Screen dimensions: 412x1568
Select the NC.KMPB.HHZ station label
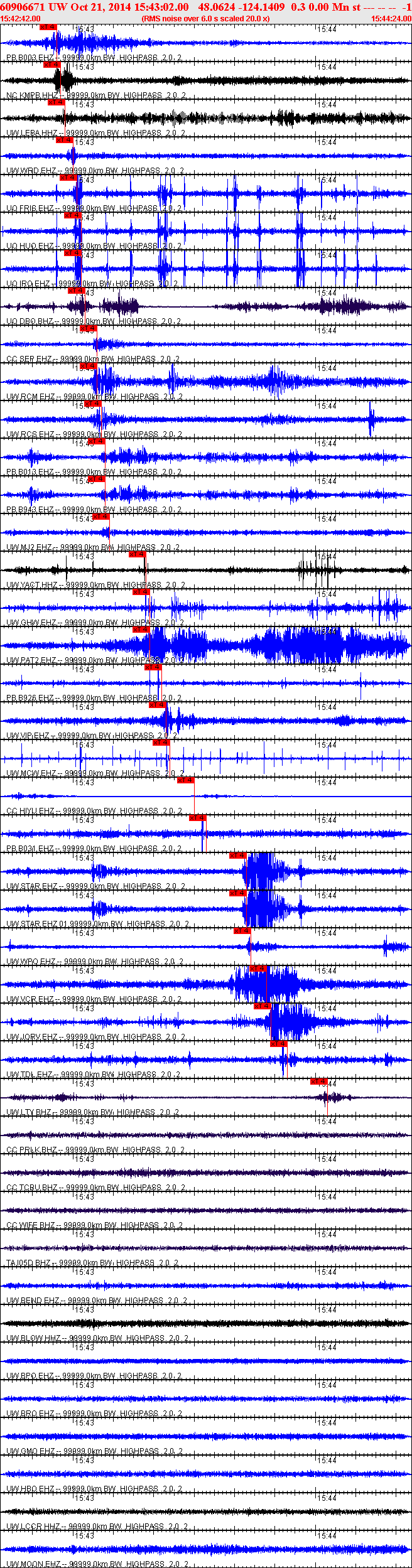click(31, 95)
